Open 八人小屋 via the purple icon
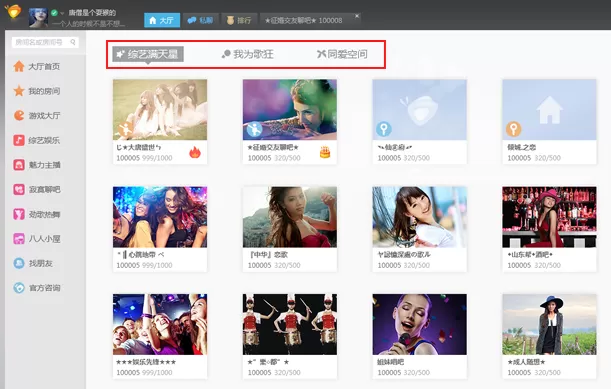 19,239
